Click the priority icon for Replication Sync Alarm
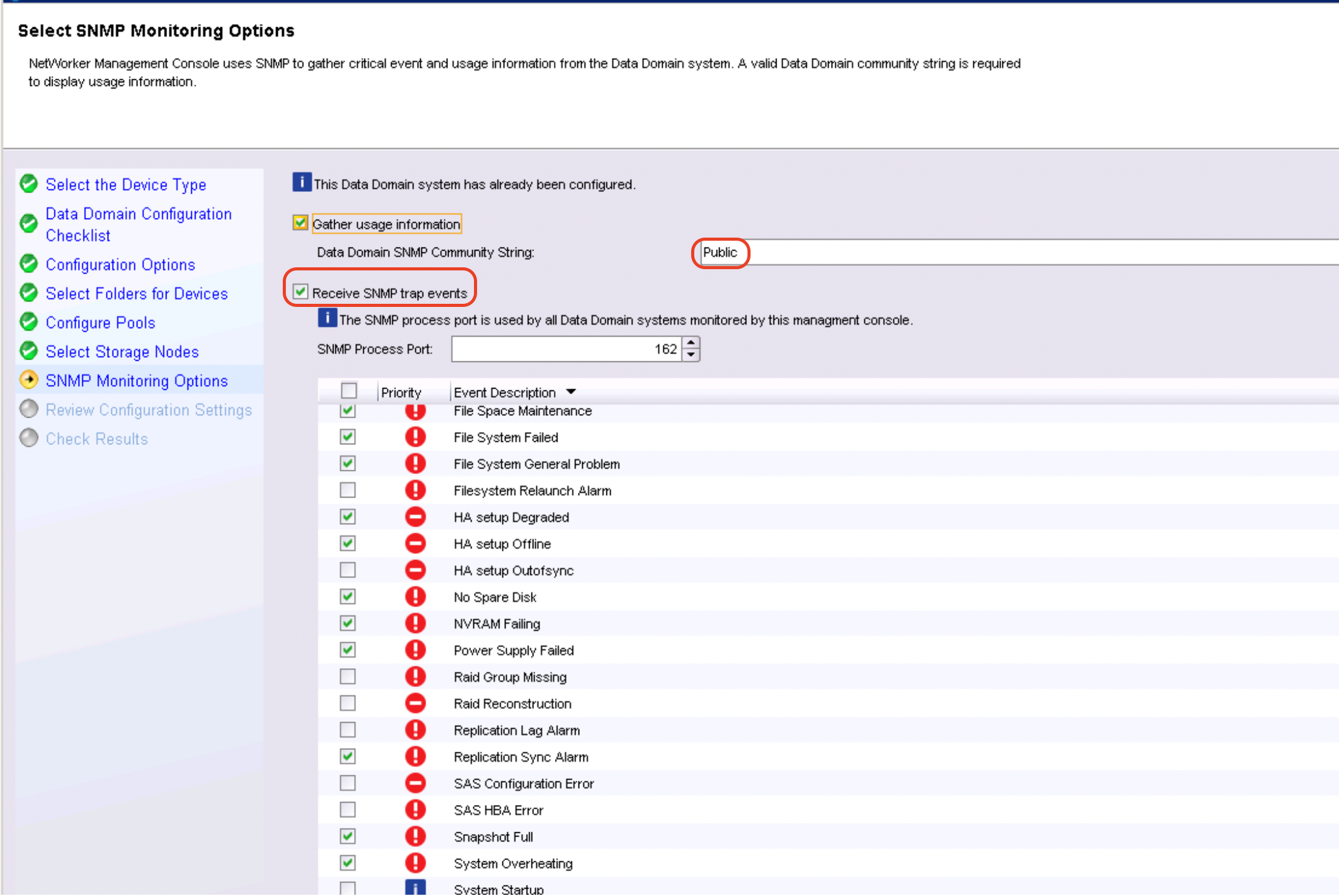 (415, 756)
